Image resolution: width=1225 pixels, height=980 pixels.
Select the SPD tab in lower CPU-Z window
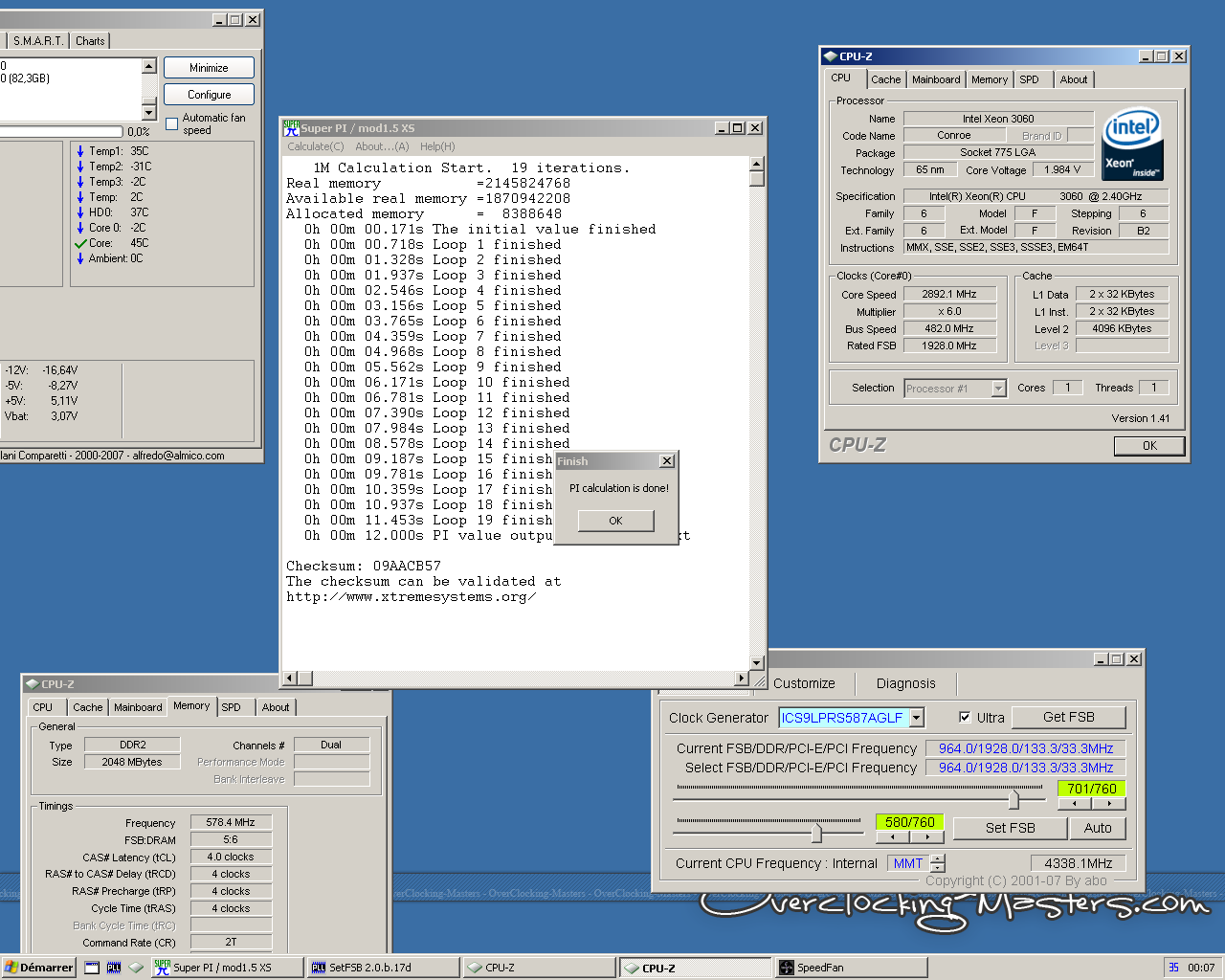[232, 708]
